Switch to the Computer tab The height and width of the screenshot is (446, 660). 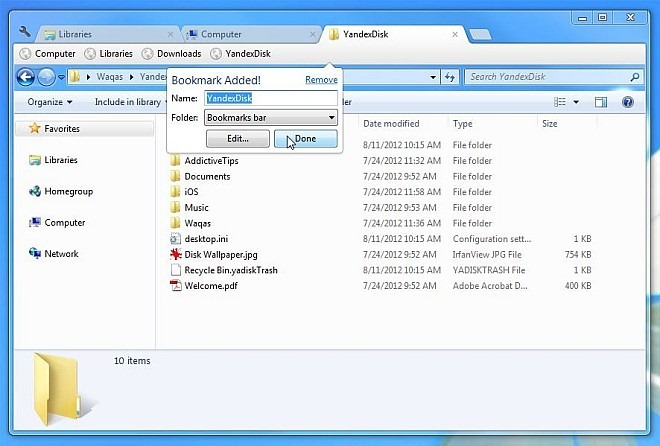pyautogui.click(x=252, y=34)
